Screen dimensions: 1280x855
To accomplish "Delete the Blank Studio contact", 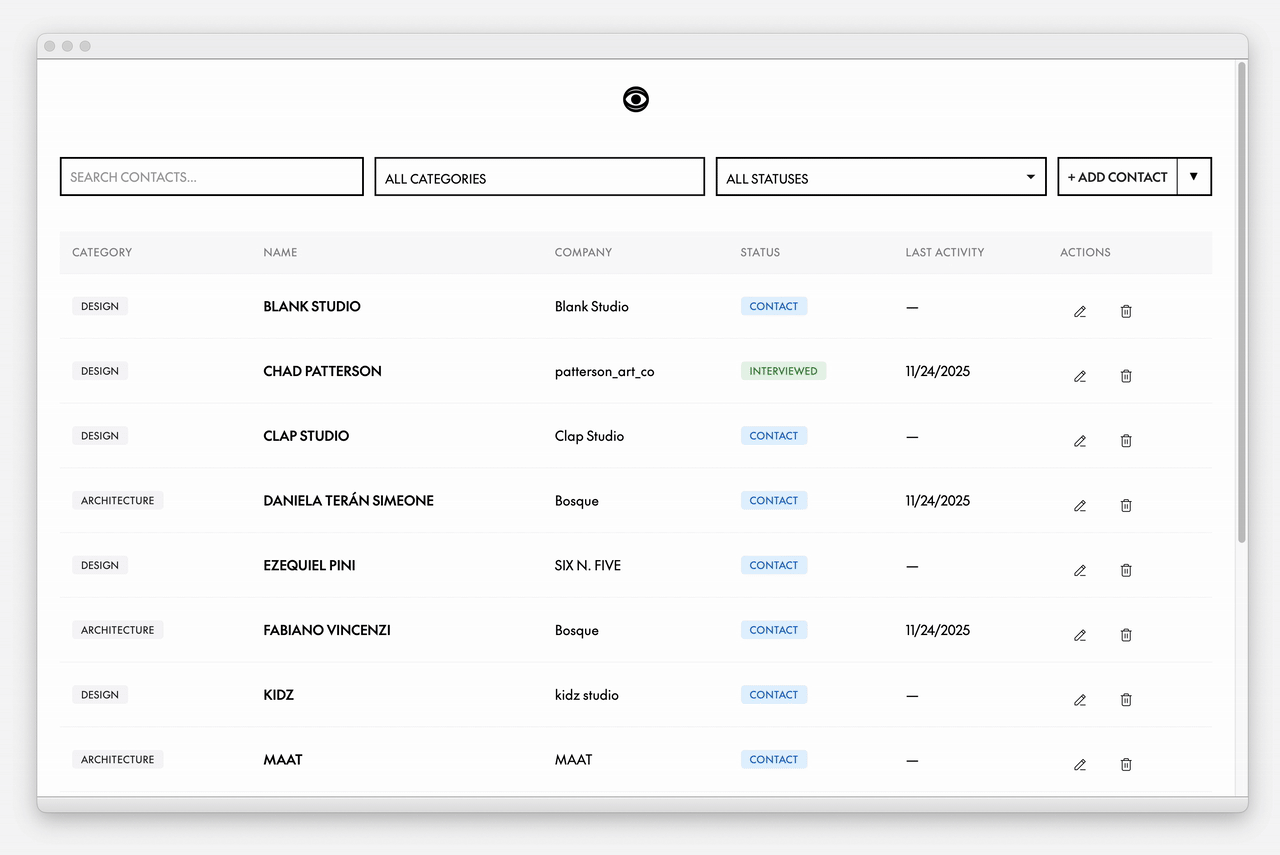I will (x=1126, y=312).
